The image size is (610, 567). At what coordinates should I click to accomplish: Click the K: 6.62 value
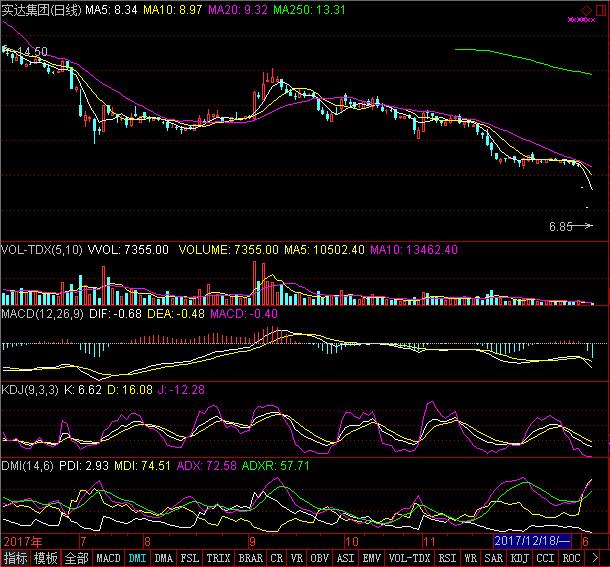pyautogui.click(x=82, y=390)
